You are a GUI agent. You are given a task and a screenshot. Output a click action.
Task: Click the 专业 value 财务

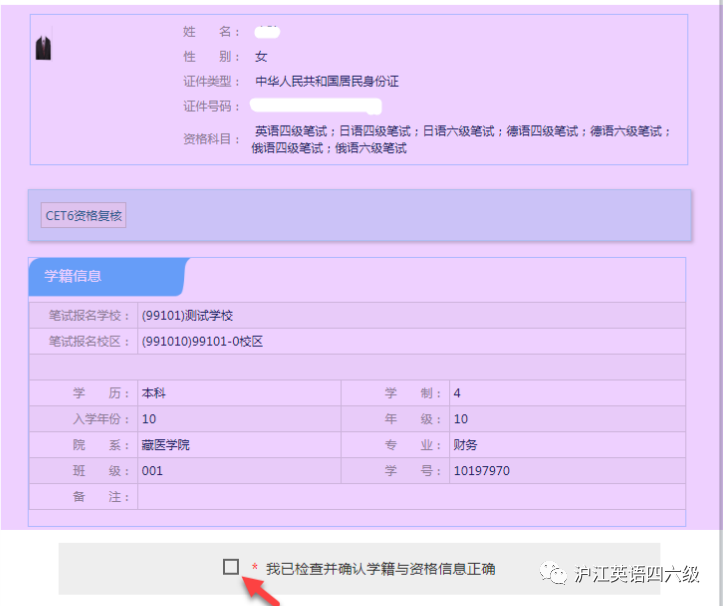(x=465, y=445)
